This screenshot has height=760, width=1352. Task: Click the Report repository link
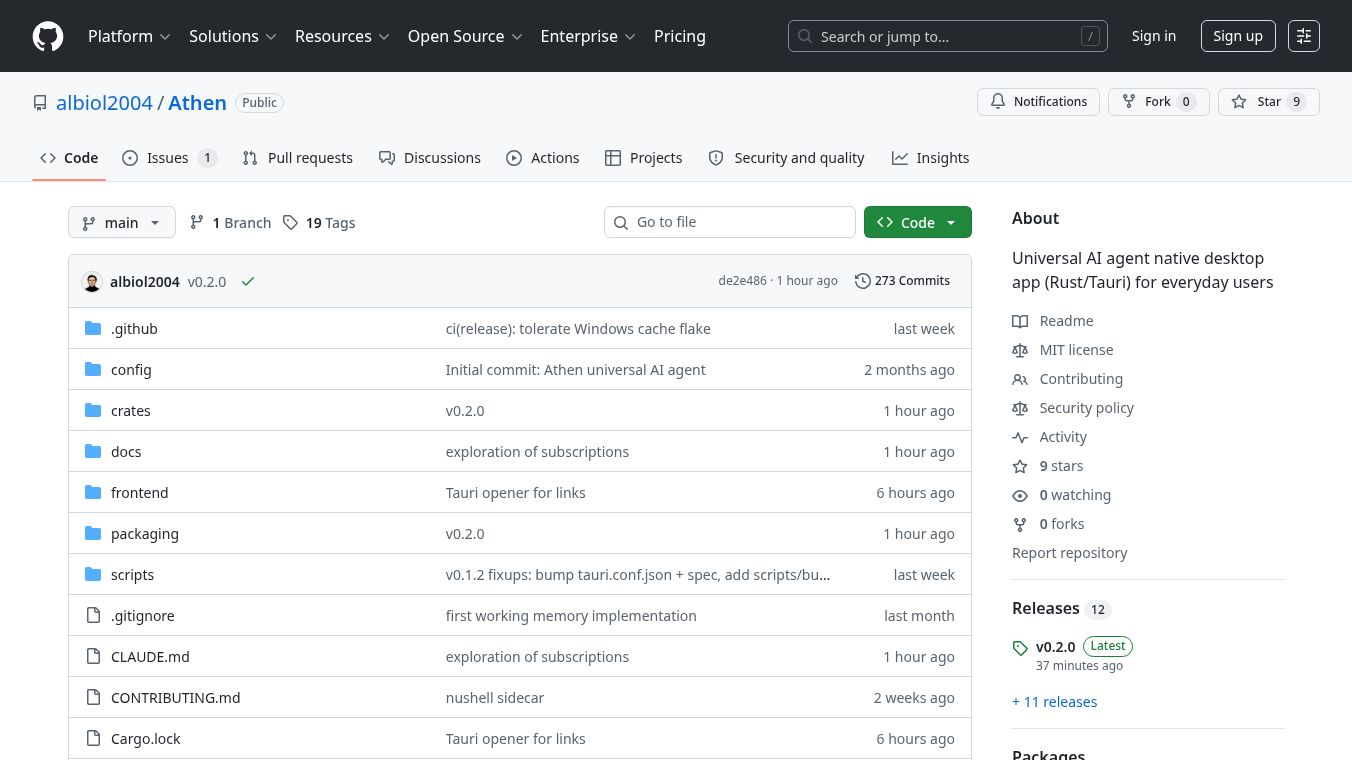(1069, 553)
